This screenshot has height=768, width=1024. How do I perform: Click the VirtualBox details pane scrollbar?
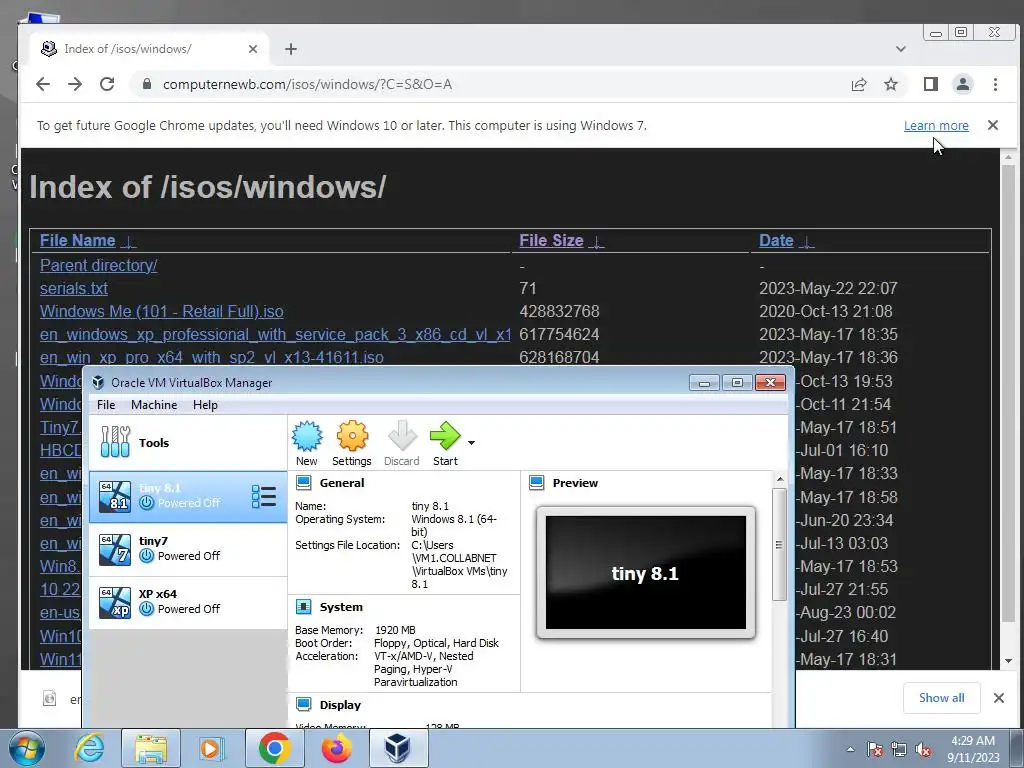(779, 545)
